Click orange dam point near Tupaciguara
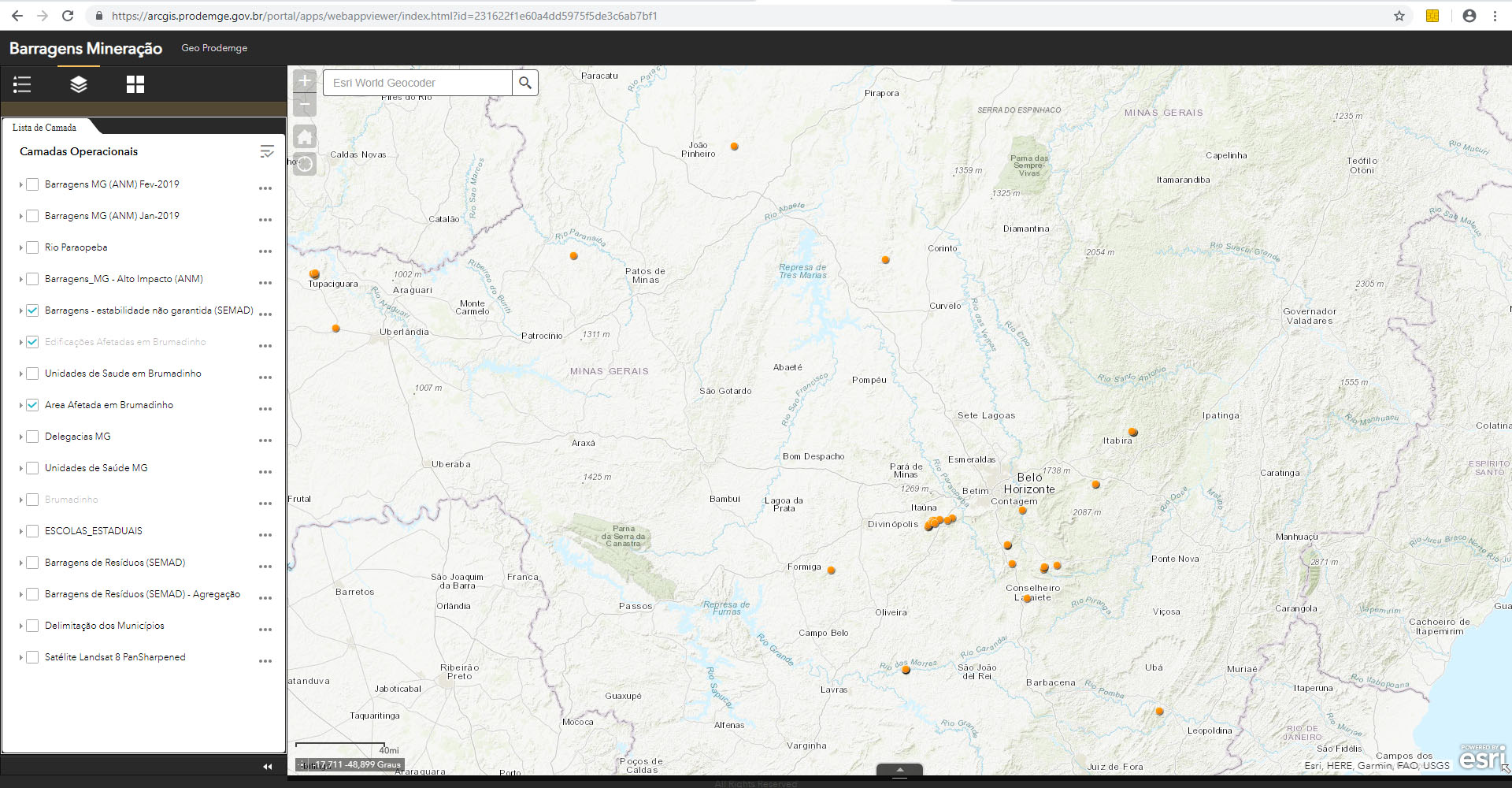 [x=314, y=273]
